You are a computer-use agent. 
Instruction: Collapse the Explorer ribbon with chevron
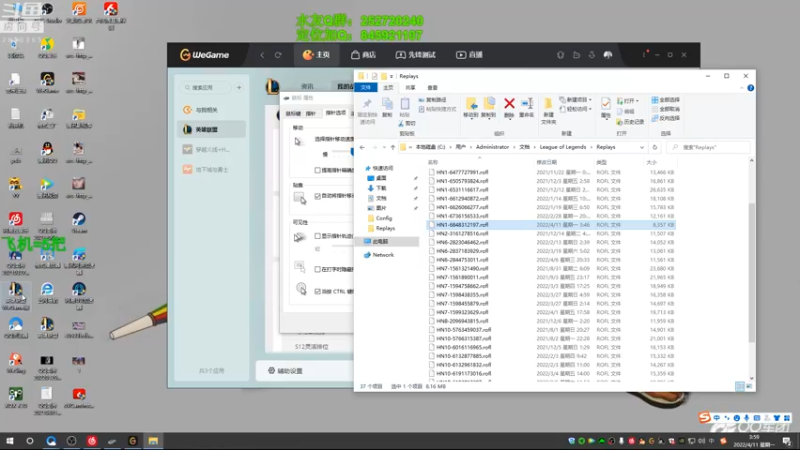(x=741, y=88)
